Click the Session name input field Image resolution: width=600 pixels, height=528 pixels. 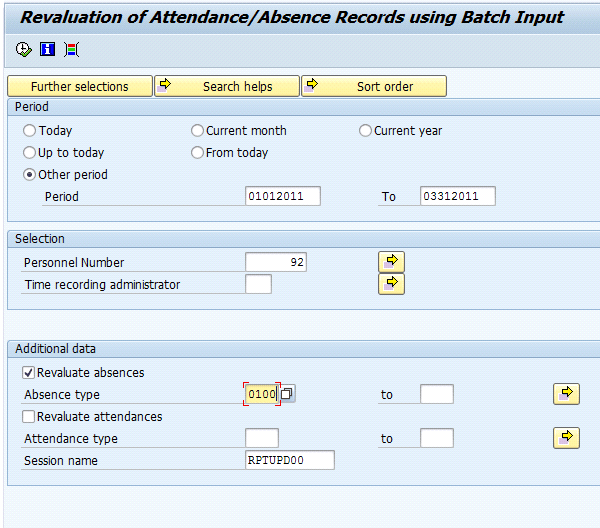289,460
